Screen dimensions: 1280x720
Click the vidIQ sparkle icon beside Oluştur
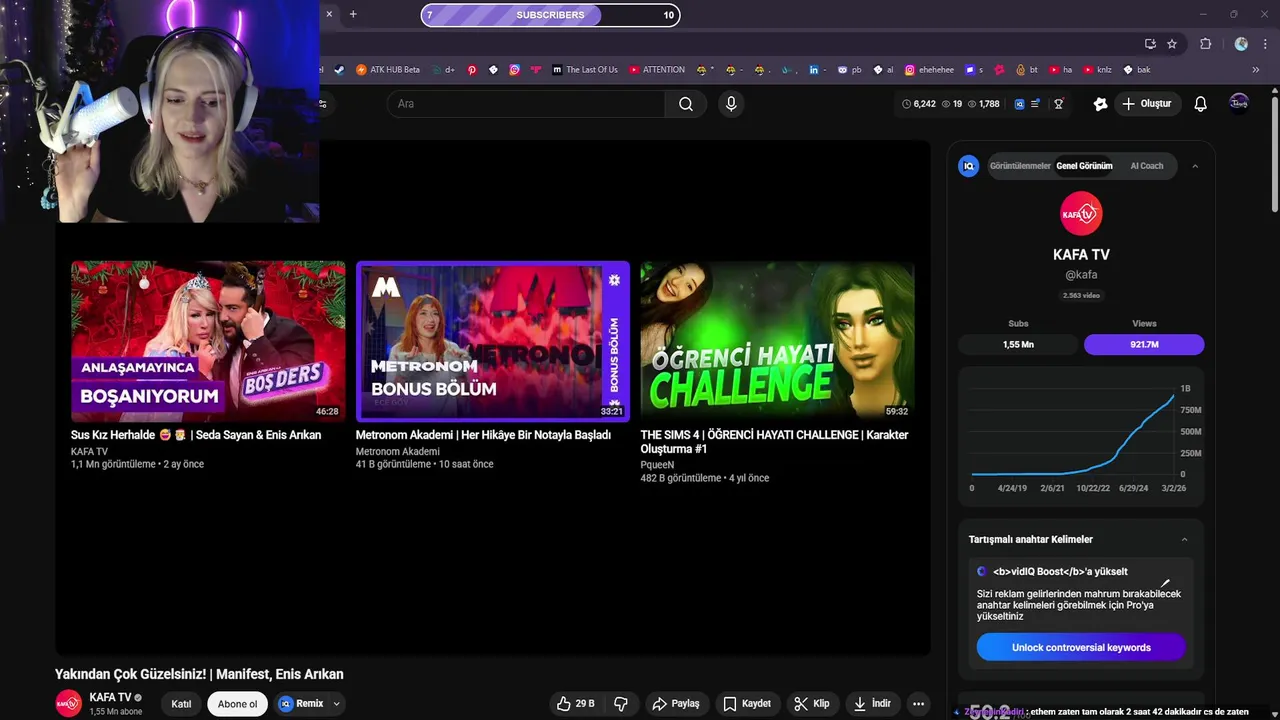click(x=1101, y=104)
